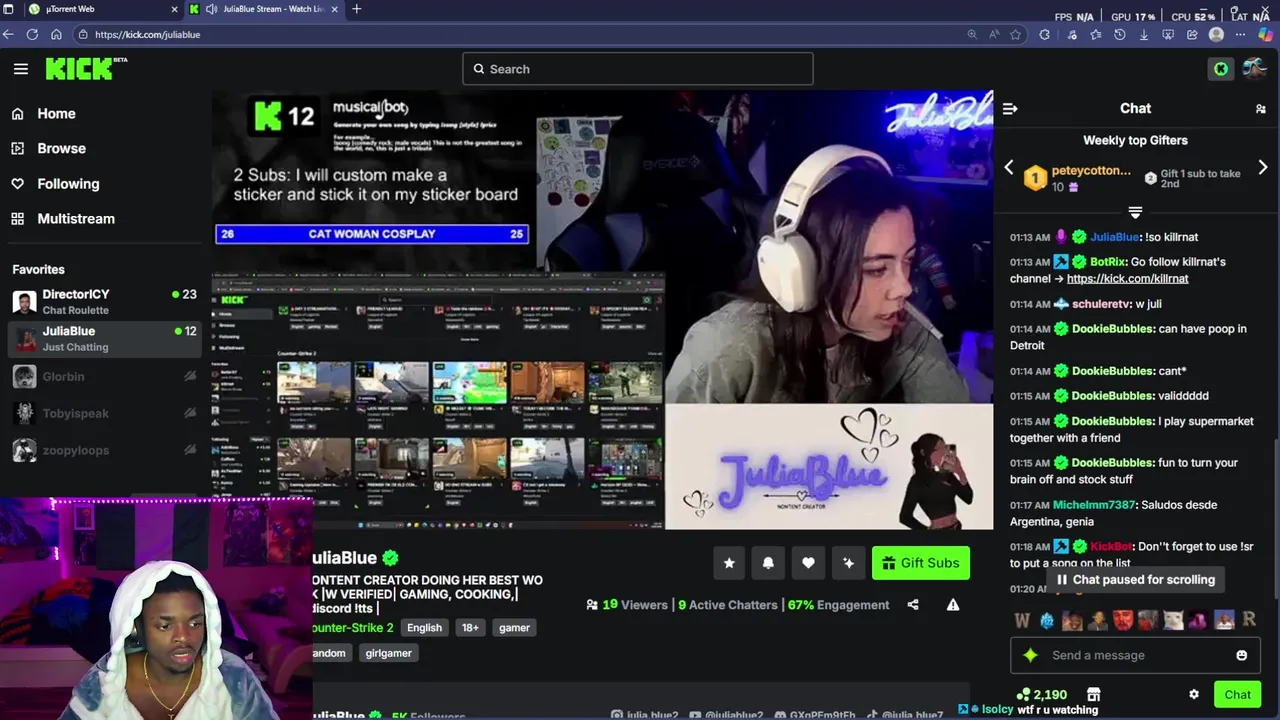Click the 18+ tag
The height and width of the screenshot is (720, 1280).
point(470,628)
